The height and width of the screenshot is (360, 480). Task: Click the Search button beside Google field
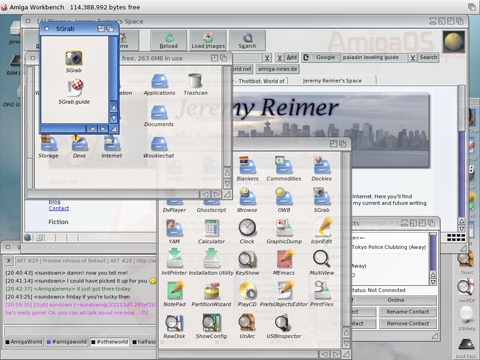point(428,57)
